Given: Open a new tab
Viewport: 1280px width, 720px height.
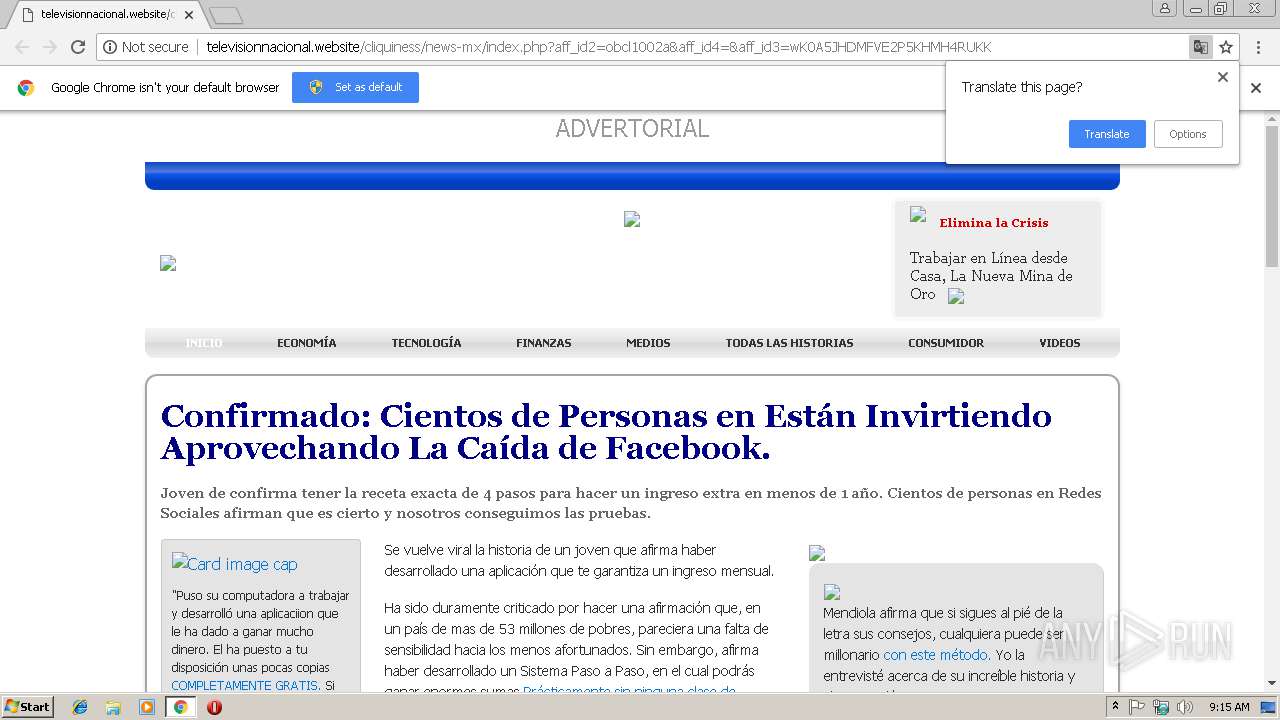Looking at the screenshot, I should (226, 15).
